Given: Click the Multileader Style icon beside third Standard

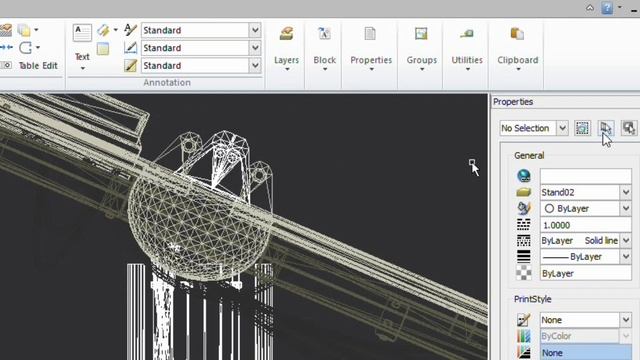Looking at the screenshot, I should pos(130,65).
